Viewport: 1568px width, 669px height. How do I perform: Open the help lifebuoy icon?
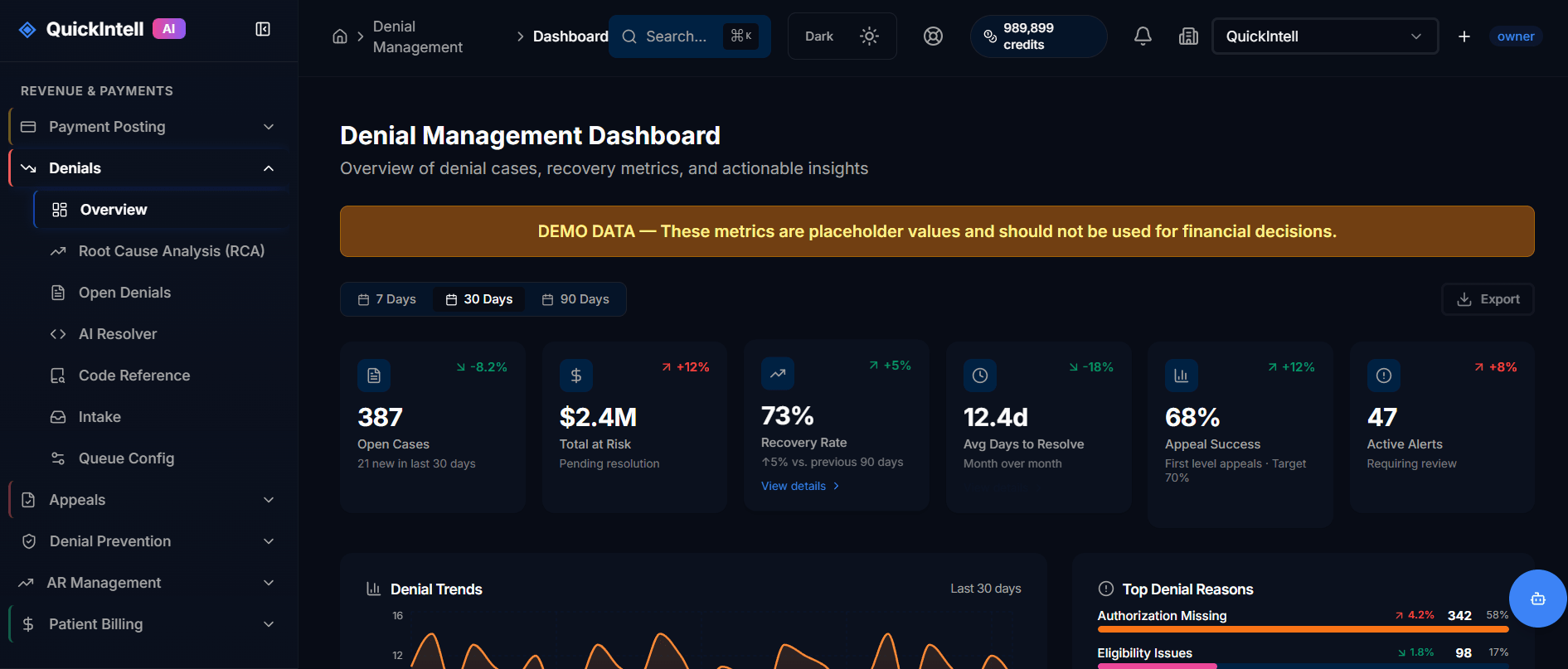[933, 36]
